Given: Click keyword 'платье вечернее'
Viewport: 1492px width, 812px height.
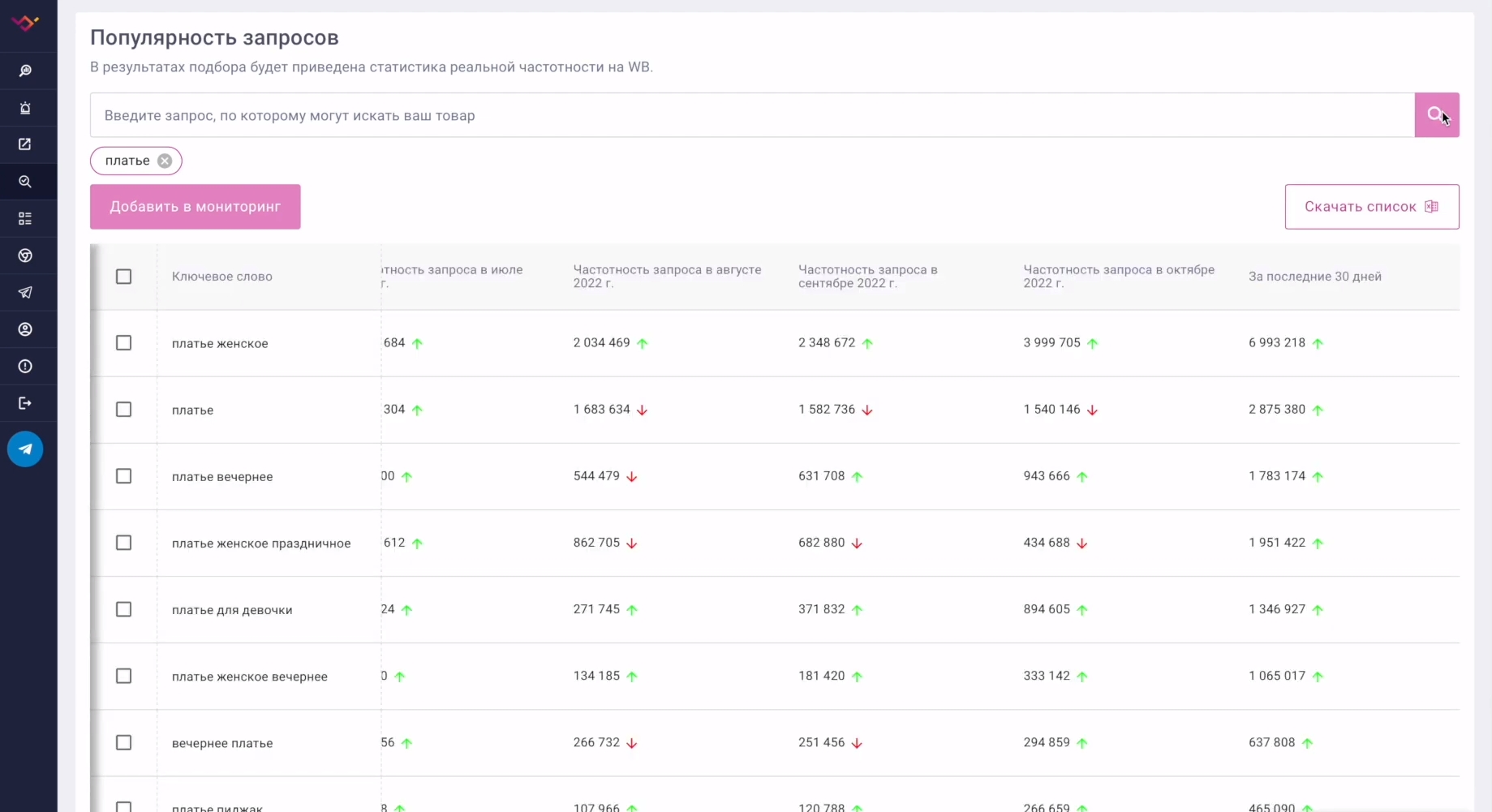Looking at the screenshot, I should click(x=222, y=477).
